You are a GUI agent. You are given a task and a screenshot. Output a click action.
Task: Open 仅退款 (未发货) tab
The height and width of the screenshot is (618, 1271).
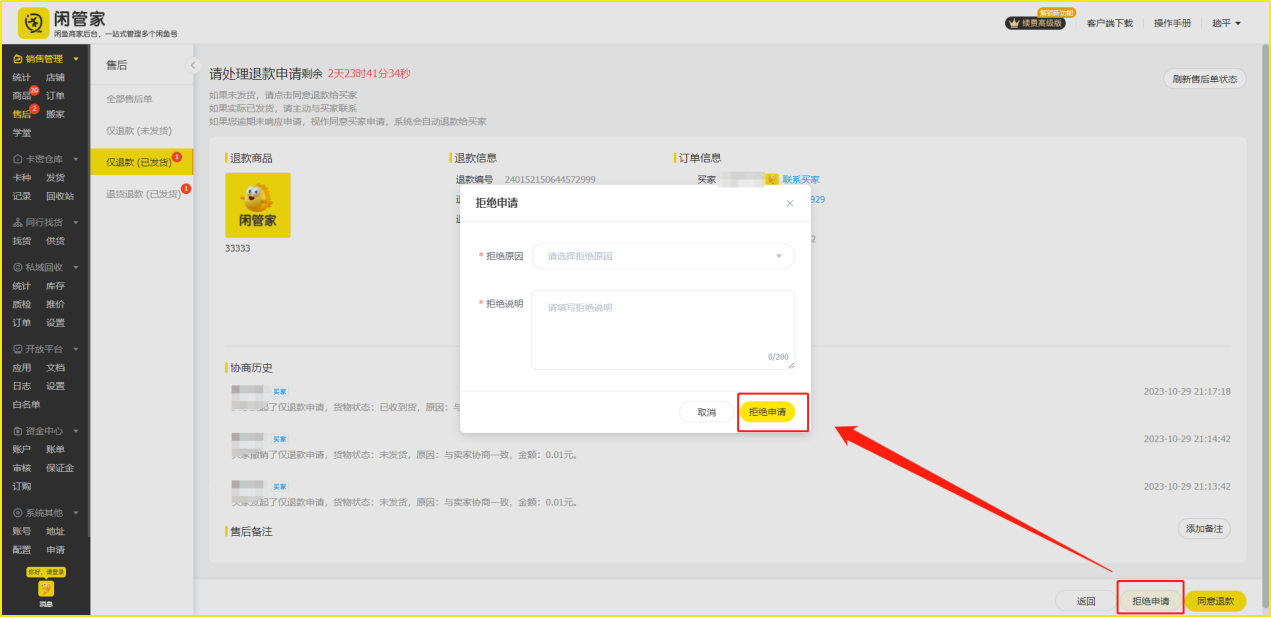(138, 130)
